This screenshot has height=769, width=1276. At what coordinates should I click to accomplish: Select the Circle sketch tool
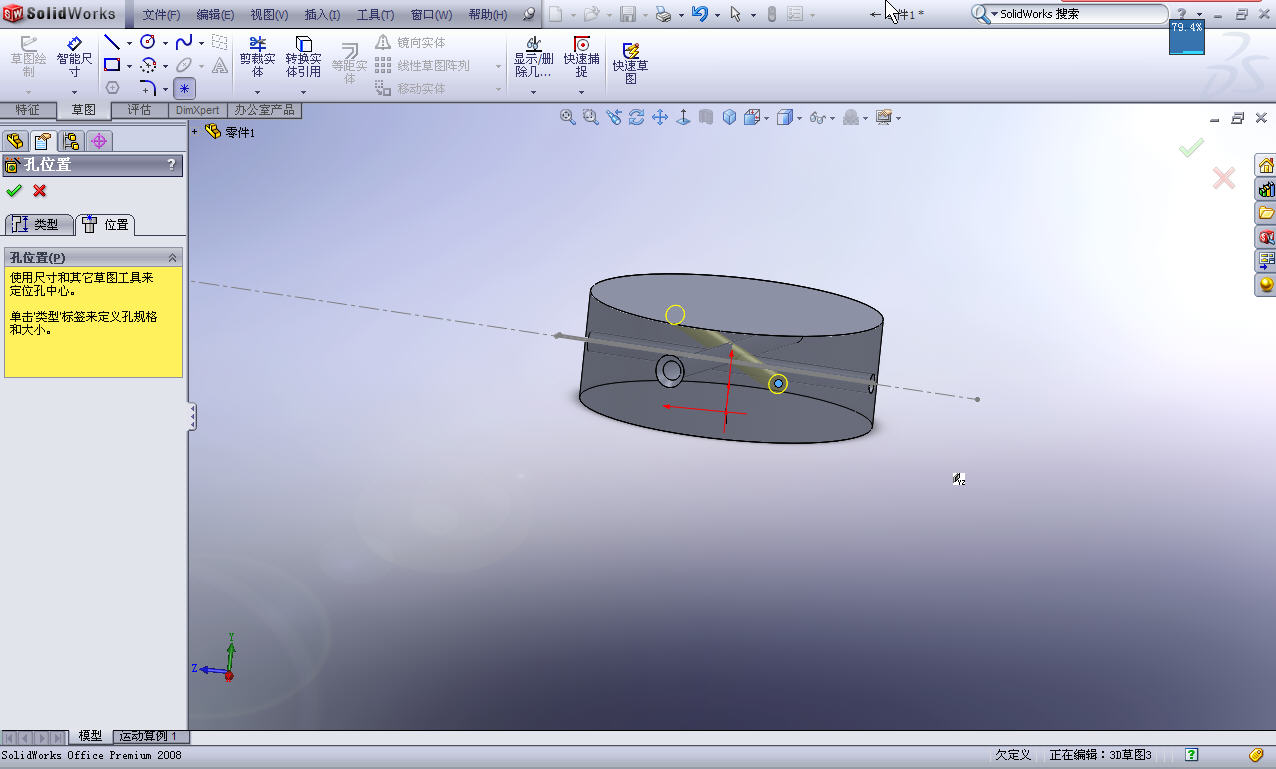coord(148,42)
